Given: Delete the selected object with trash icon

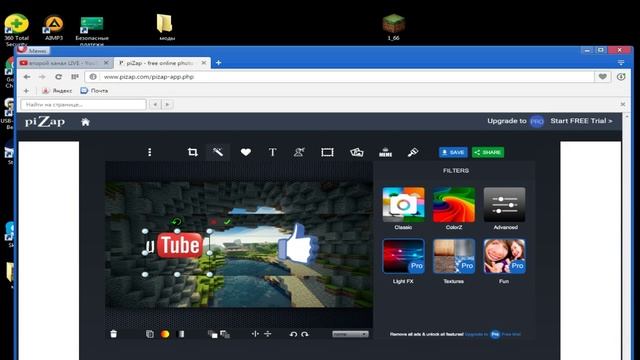Looking at the screenshot, I should 113,334.
